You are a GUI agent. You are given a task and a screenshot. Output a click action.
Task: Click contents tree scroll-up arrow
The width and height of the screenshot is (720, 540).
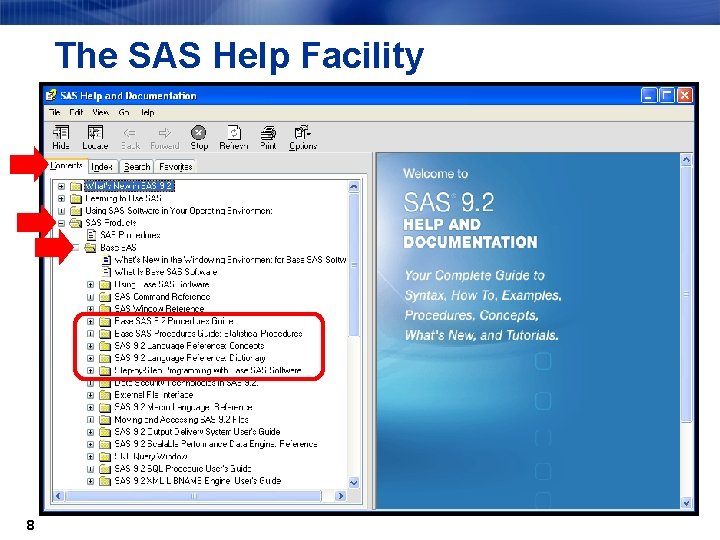point(354,186)
